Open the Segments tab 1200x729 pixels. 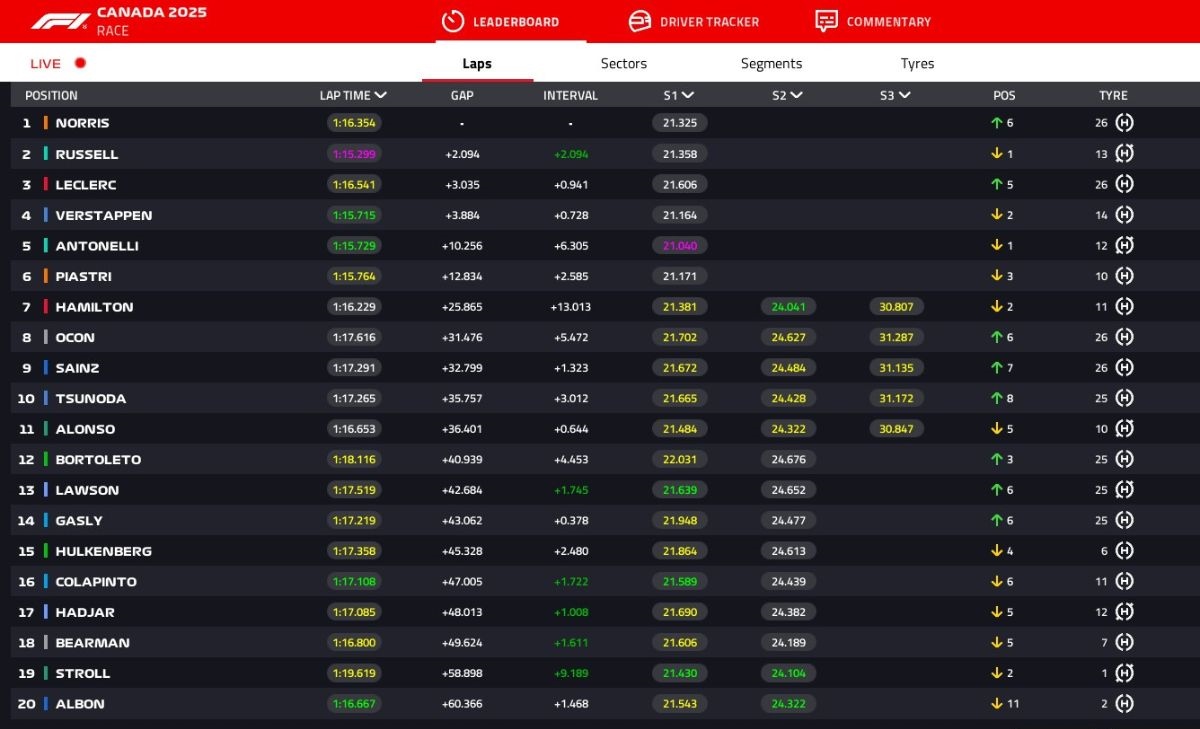(x=771, y=63)
